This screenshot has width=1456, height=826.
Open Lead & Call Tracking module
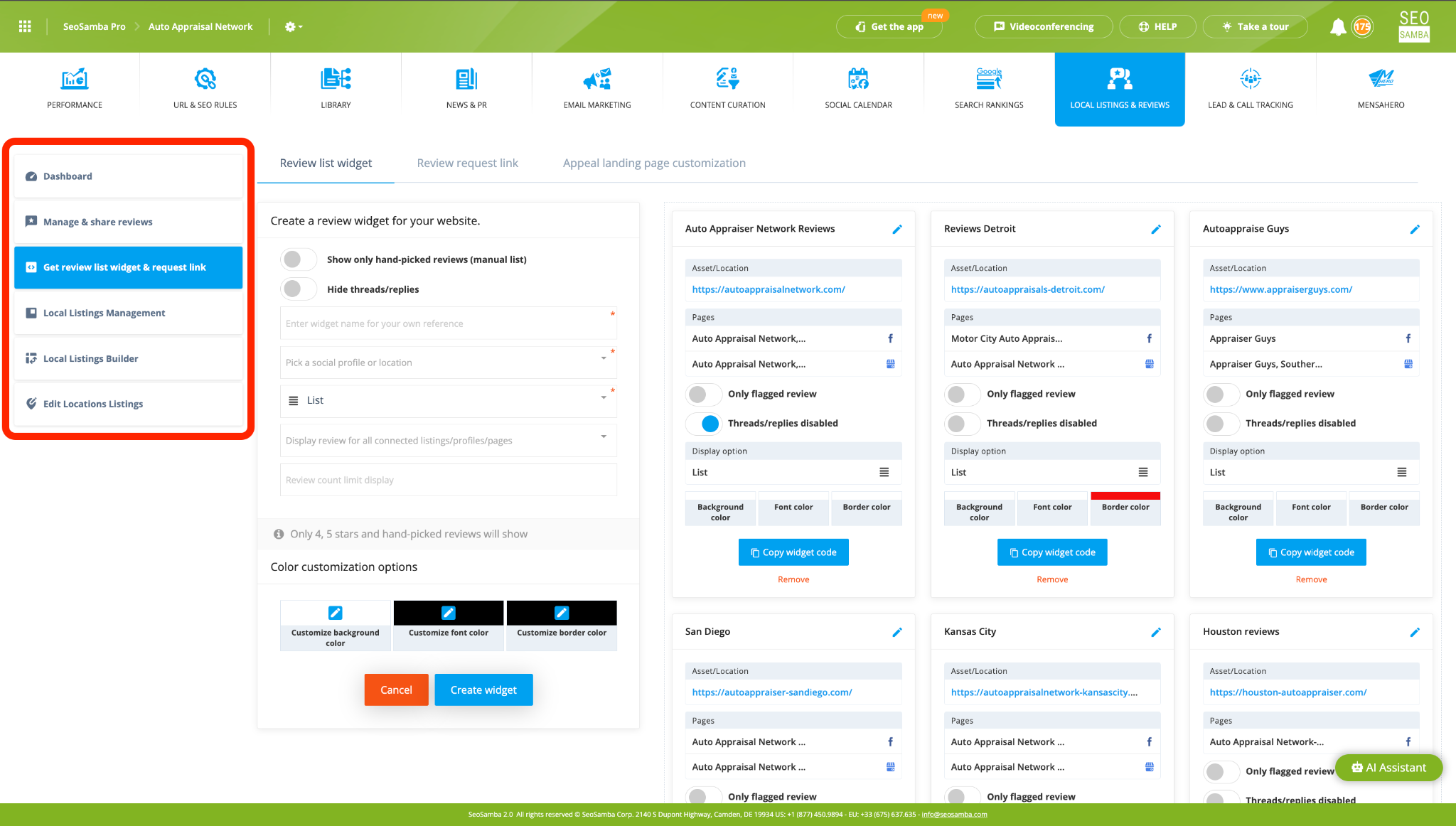(x=1251, y=89)
